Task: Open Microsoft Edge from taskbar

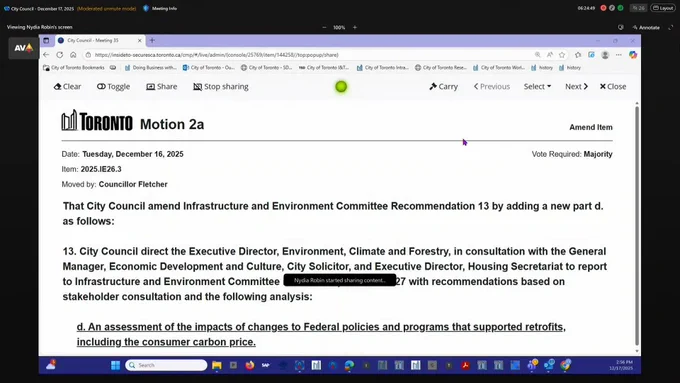Action: click(x=349, y=365)
